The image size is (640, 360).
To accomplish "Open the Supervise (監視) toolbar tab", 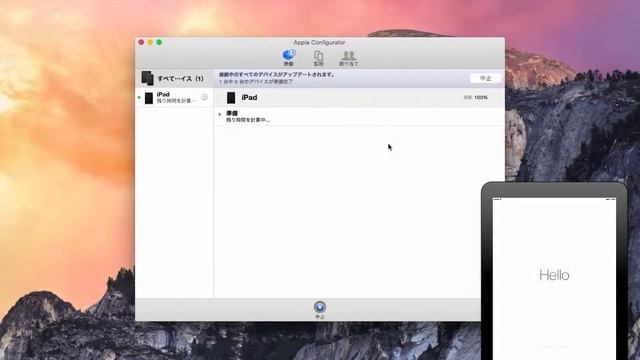I will [318, 58].
